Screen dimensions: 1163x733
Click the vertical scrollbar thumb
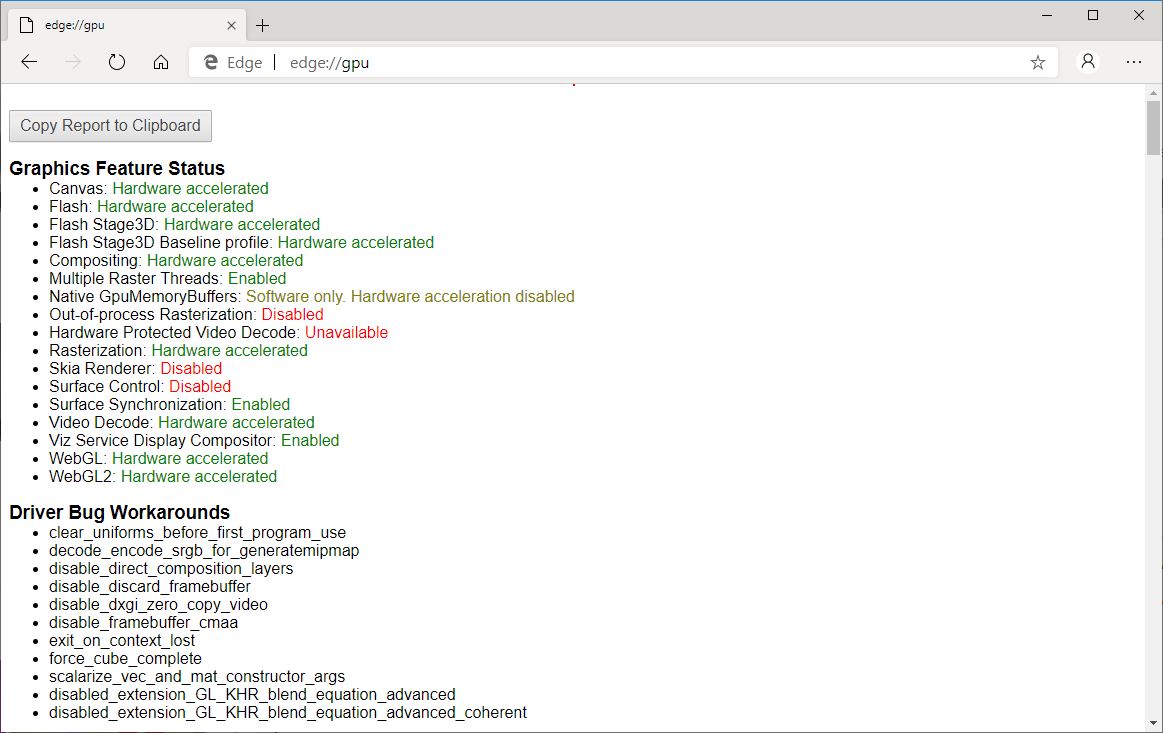point(1154,128)
